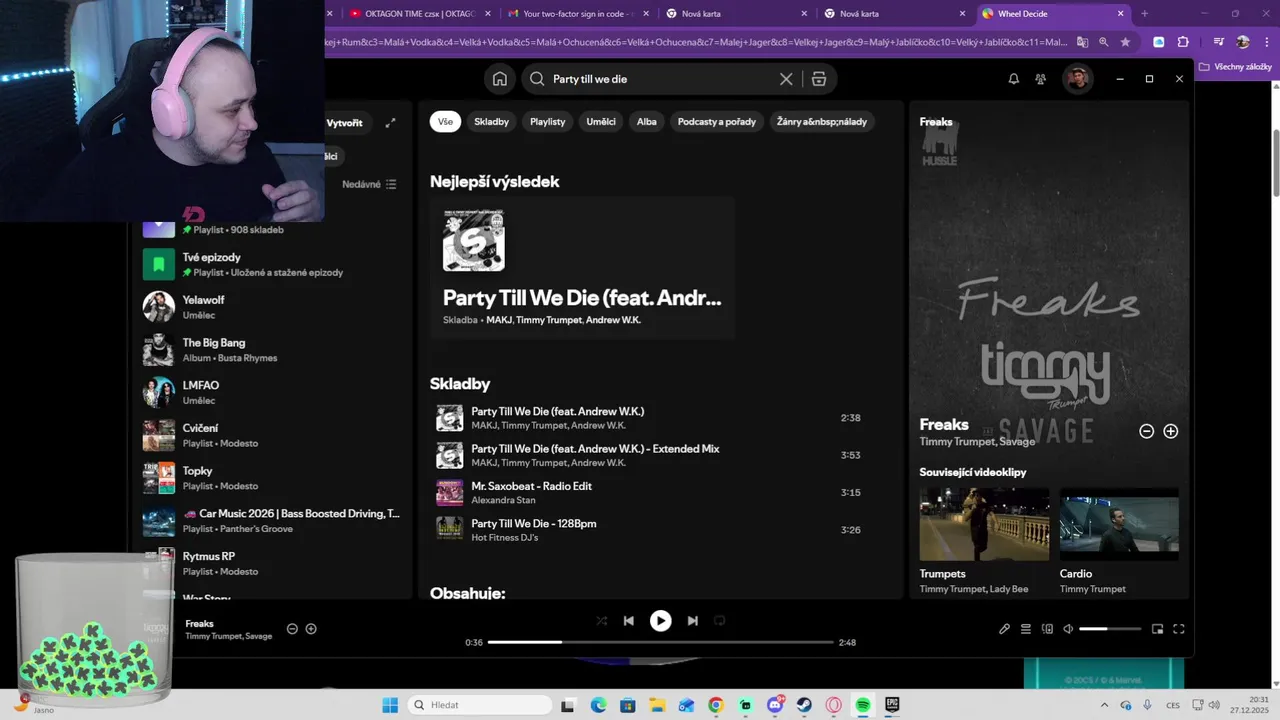Open Spotify from the Windows taskbar
This screenshot has height=720, width=1280.
(x=863, y=705)
